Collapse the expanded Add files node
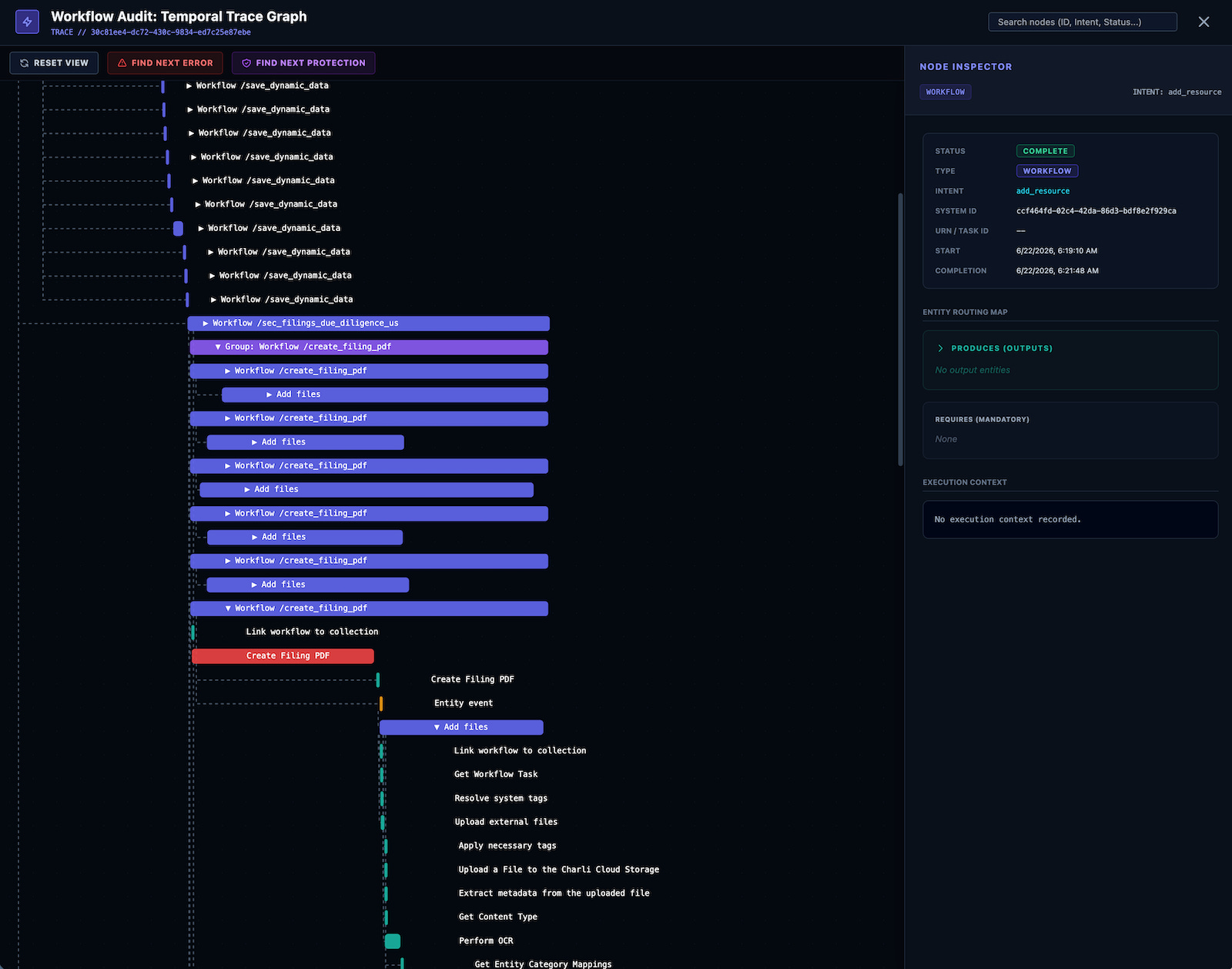Screen dimensions: 1232x969 pyautogui.click(x=437, y=727)
